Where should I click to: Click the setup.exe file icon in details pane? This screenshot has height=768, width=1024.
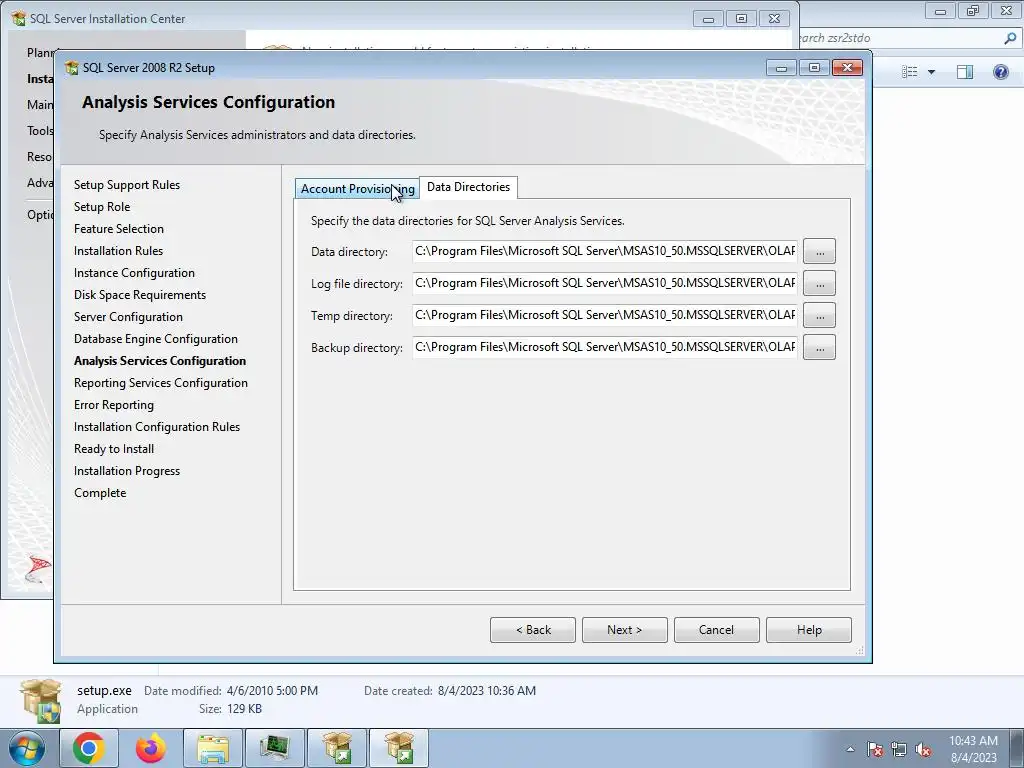tap(40, 701)
